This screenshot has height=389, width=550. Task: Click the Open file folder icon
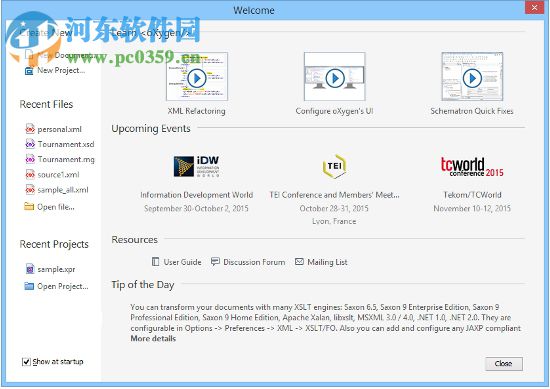click(x=29, y=206)
